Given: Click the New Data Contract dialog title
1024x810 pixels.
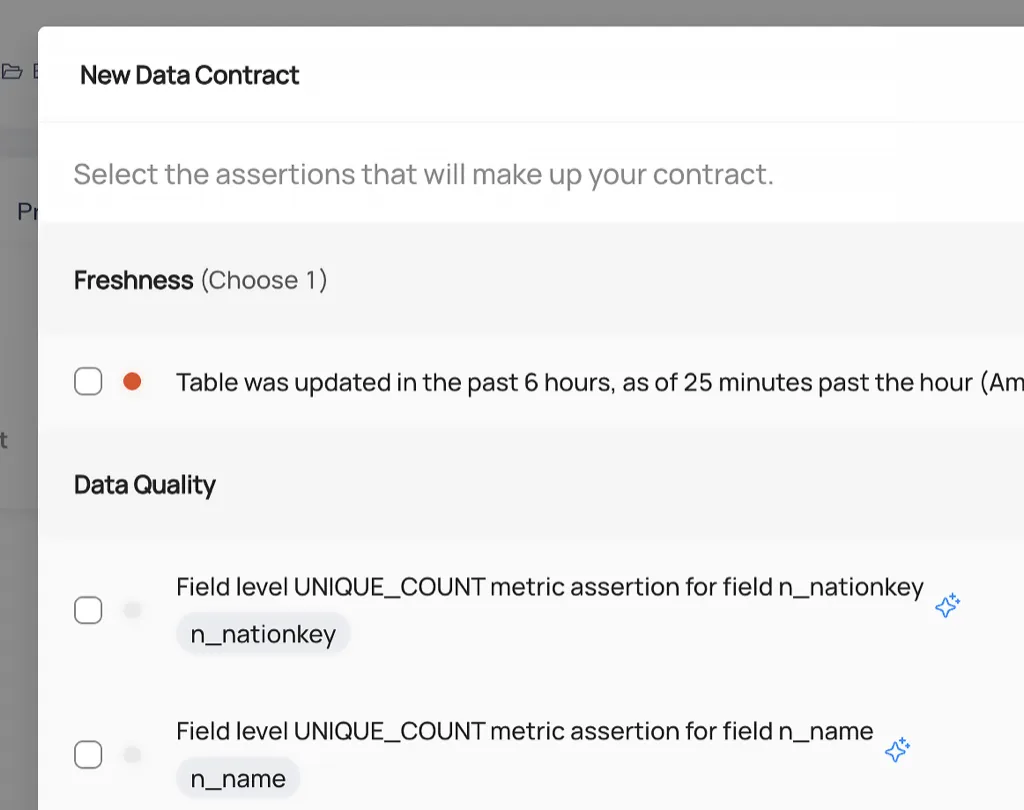Looking at the screenshot, I should point(190,75).
